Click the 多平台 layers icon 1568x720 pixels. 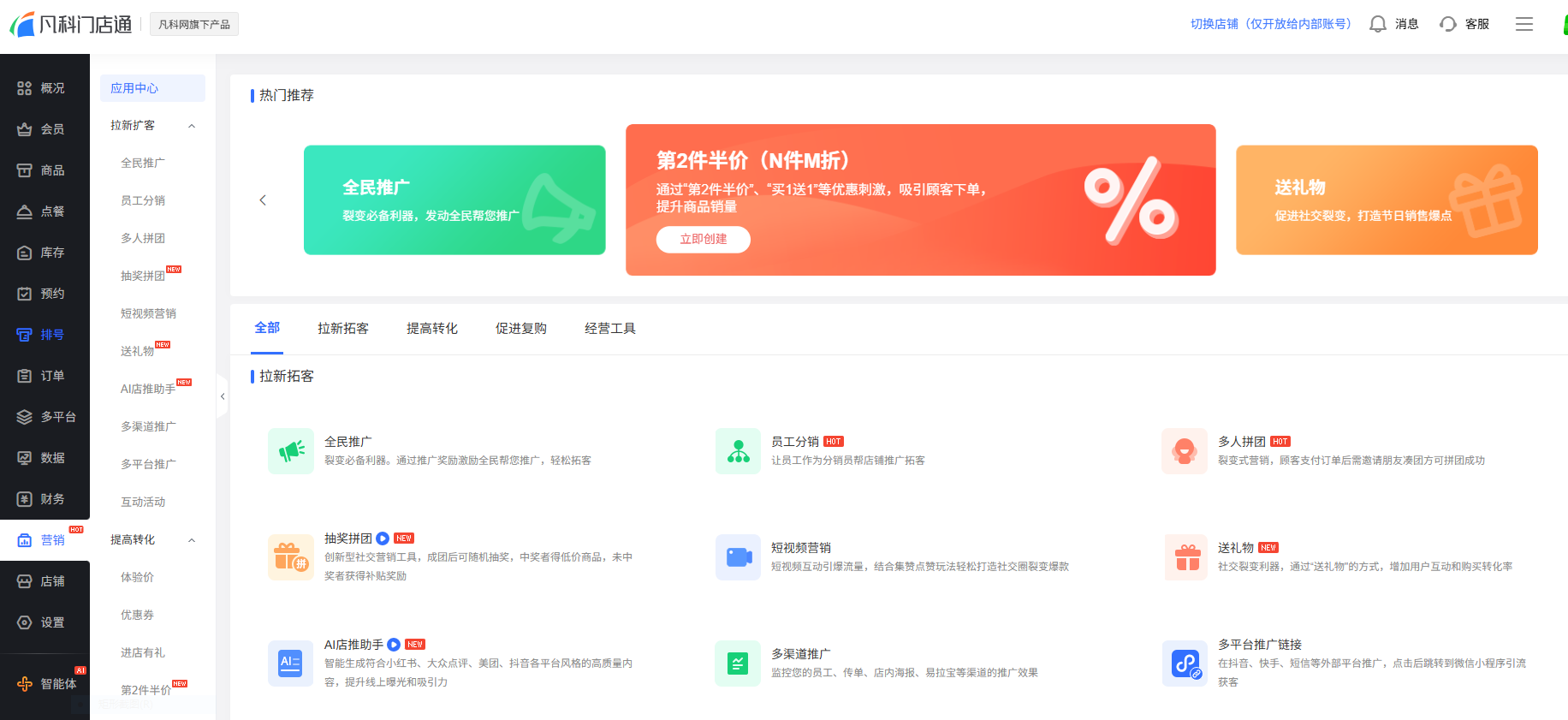tap(24, 417)
